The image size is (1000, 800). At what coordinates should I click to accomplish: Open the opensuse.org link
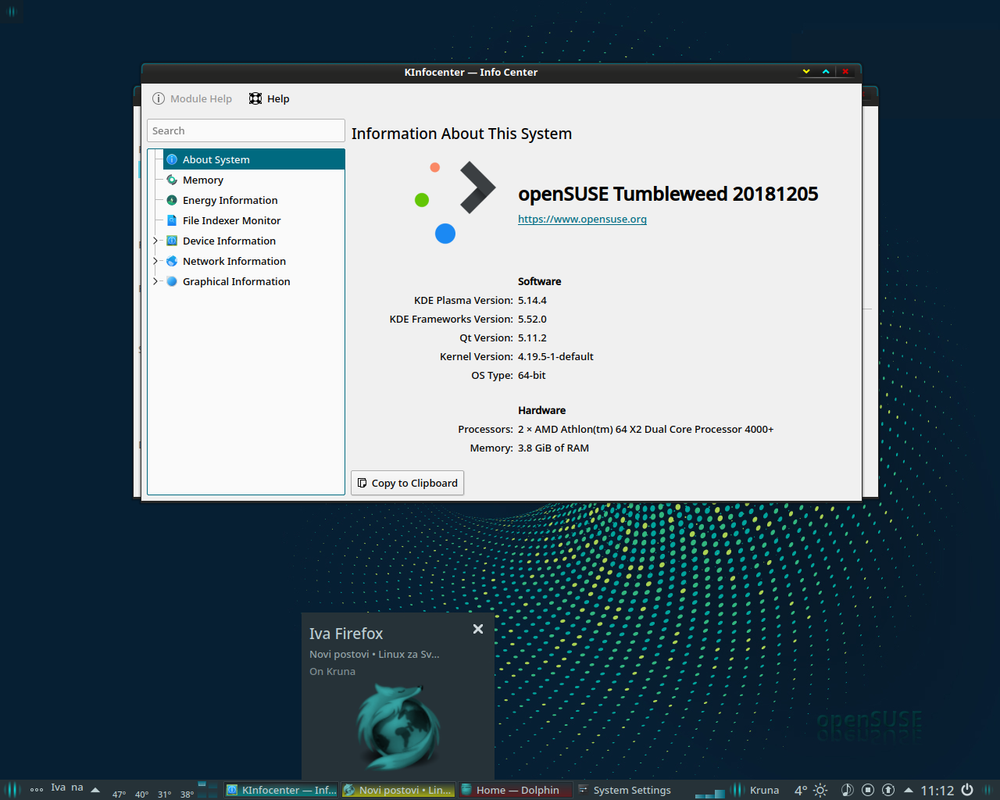582,219
